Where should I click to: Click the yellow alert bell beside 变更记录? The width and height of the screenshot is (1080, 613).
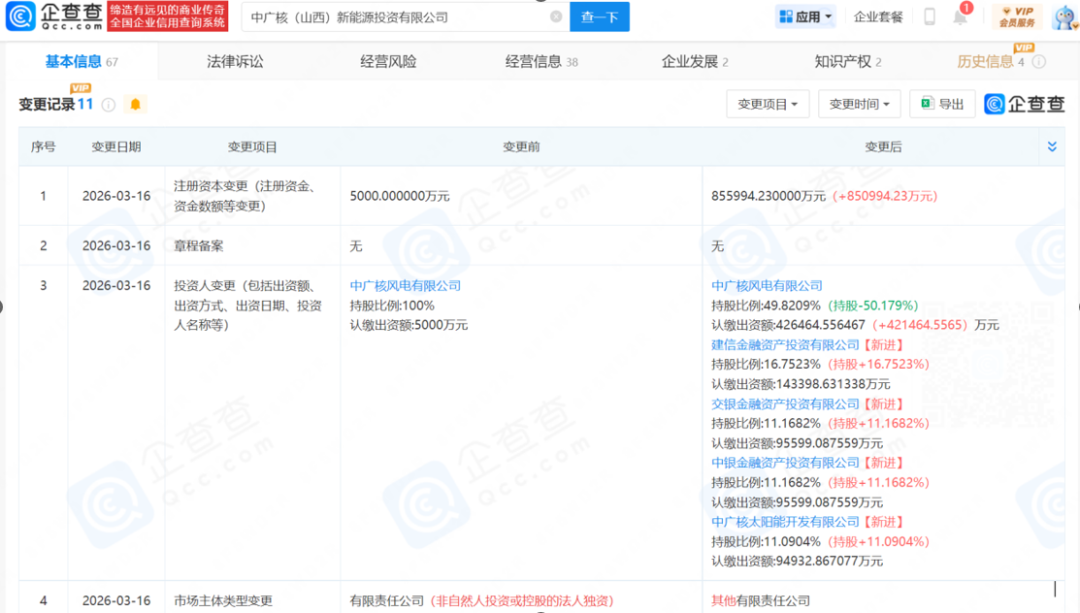click(135, 104)
